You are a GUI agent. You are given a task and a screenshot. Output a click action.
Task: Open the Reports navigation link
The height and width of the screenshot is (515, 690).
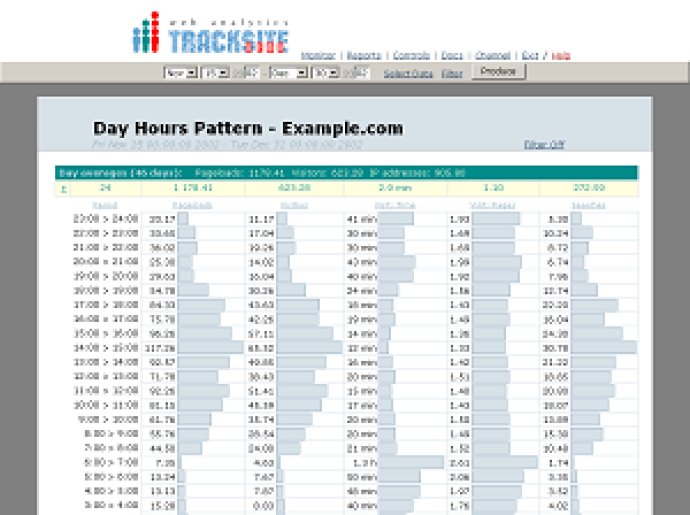(x=364, y=55)
